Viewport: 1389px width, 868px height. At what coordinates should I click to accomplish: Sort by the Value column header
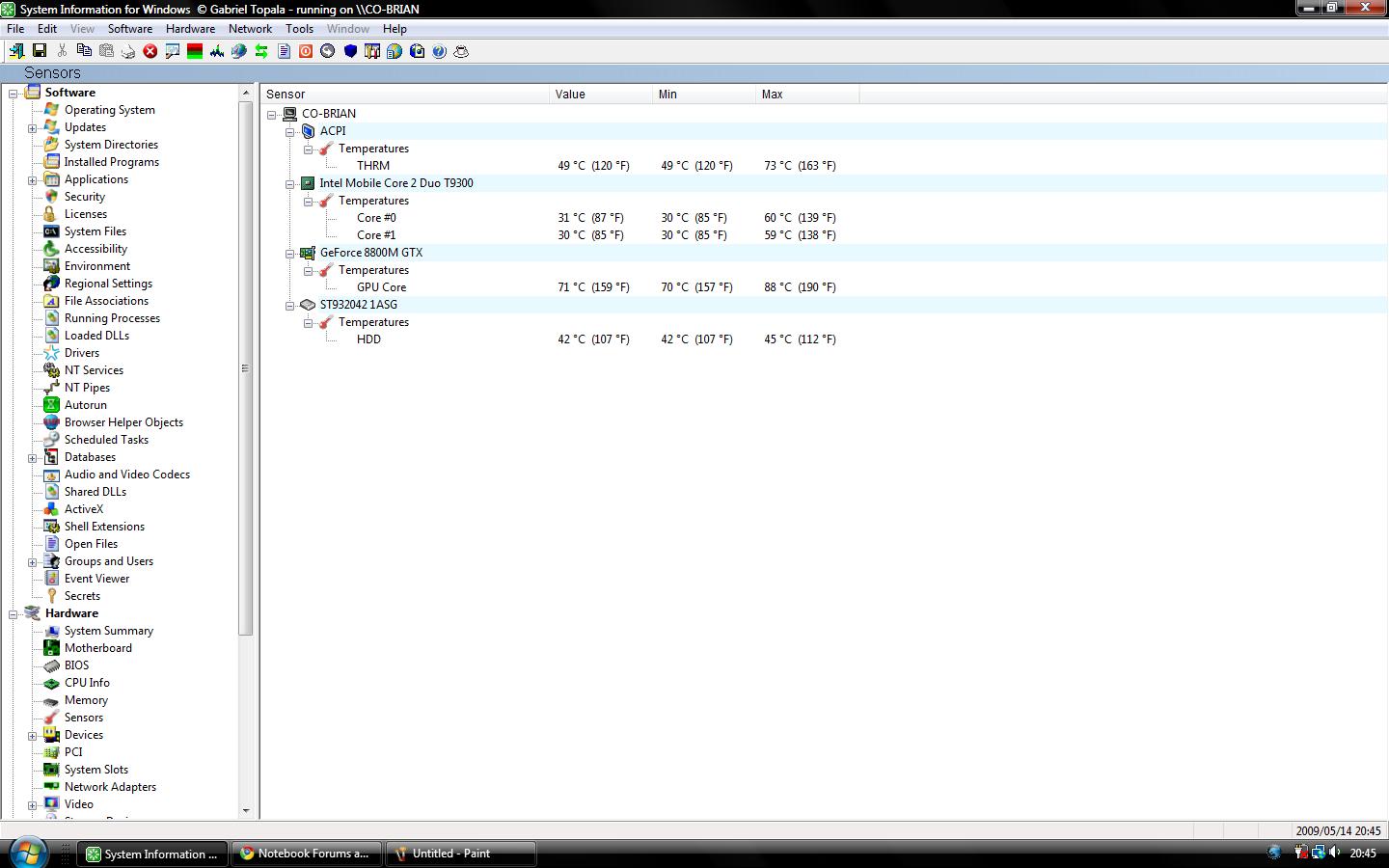pyautogui.click(x=602, y=94)
